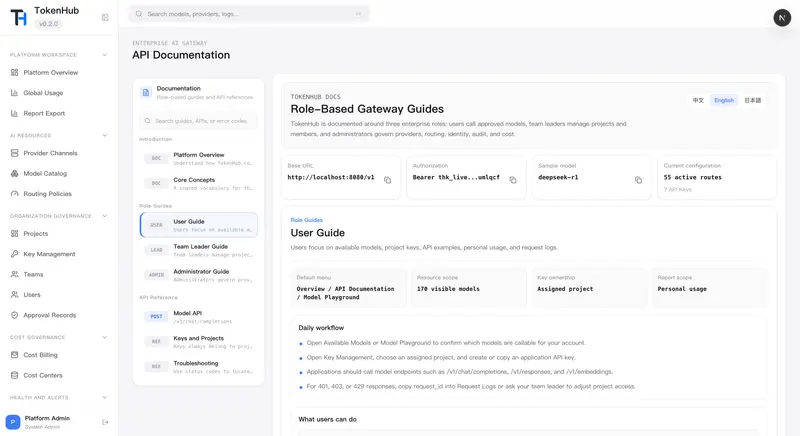Image resolution: width=800 pixels, height=436 pixels.
Task: Focus the search guides, APIs, or error codes field
Action: (198, 121)
